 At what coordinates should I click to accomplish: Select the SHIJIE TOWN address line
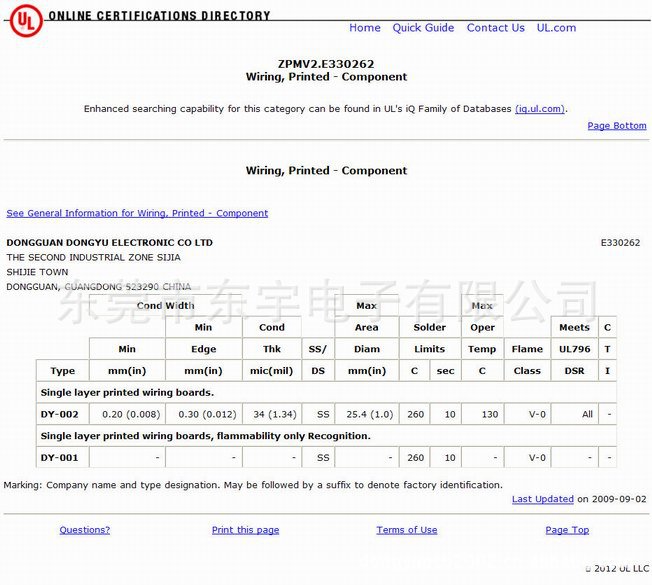tap(37, 272)
